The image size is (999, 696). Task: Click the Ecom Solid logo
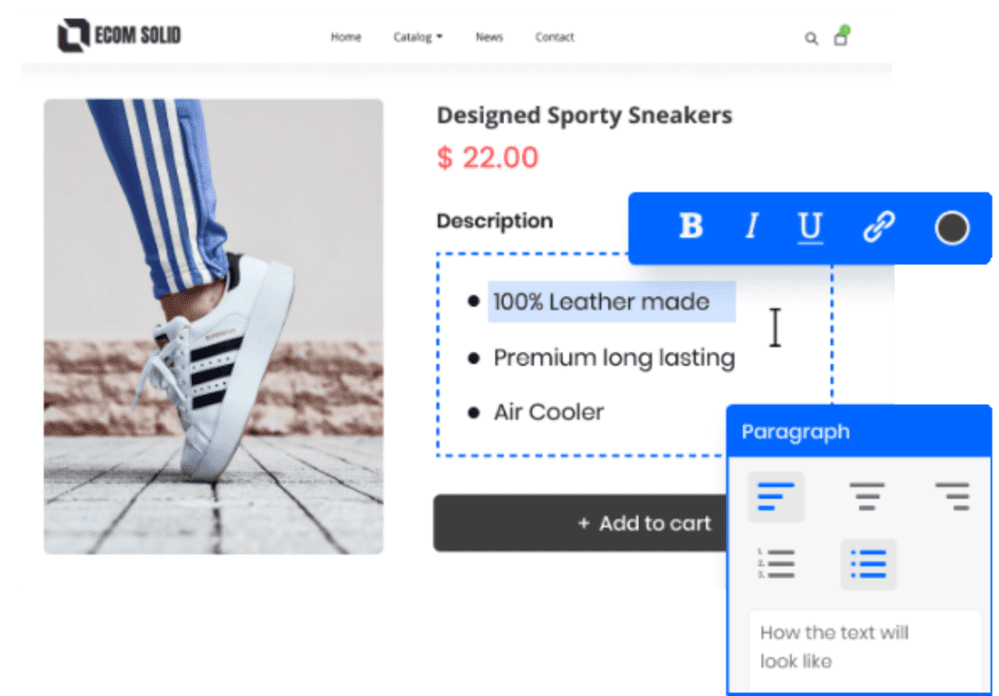tap(119, 35)
